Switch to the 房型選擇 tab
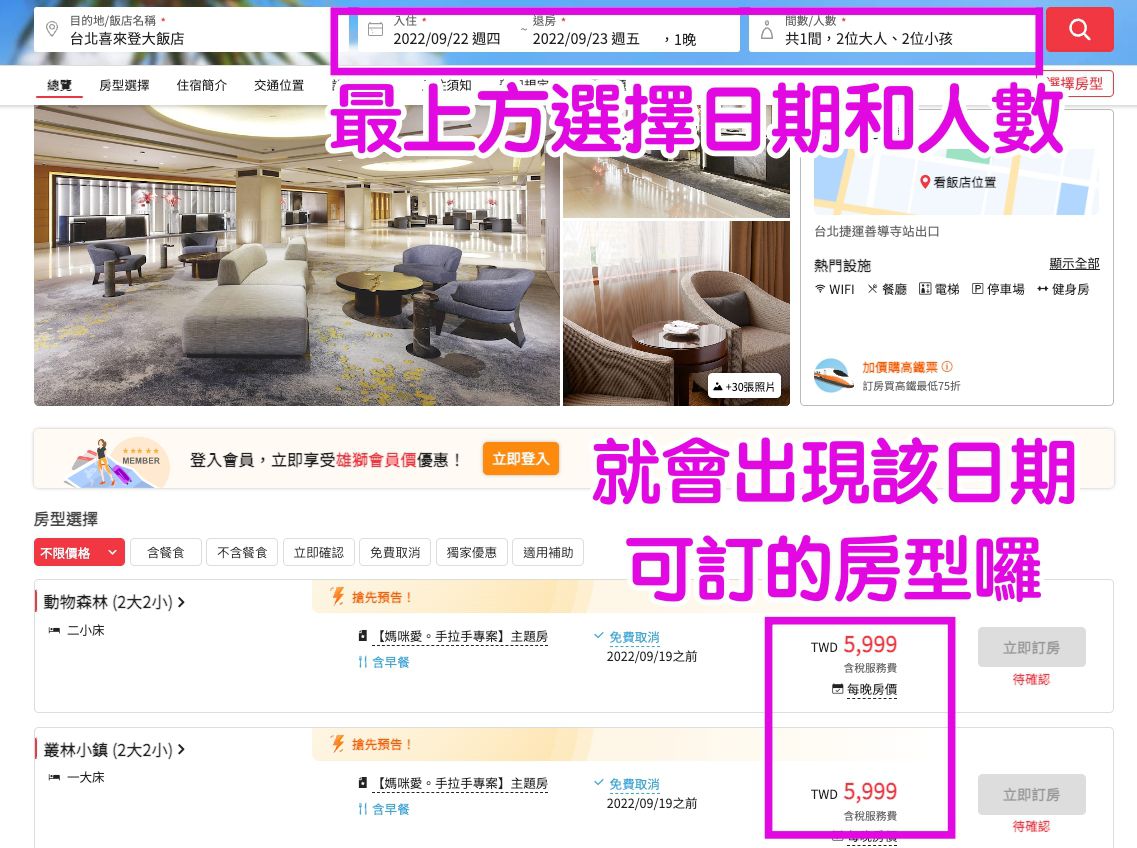This screenshot has height=848, width=1137. tap(124, 86)
